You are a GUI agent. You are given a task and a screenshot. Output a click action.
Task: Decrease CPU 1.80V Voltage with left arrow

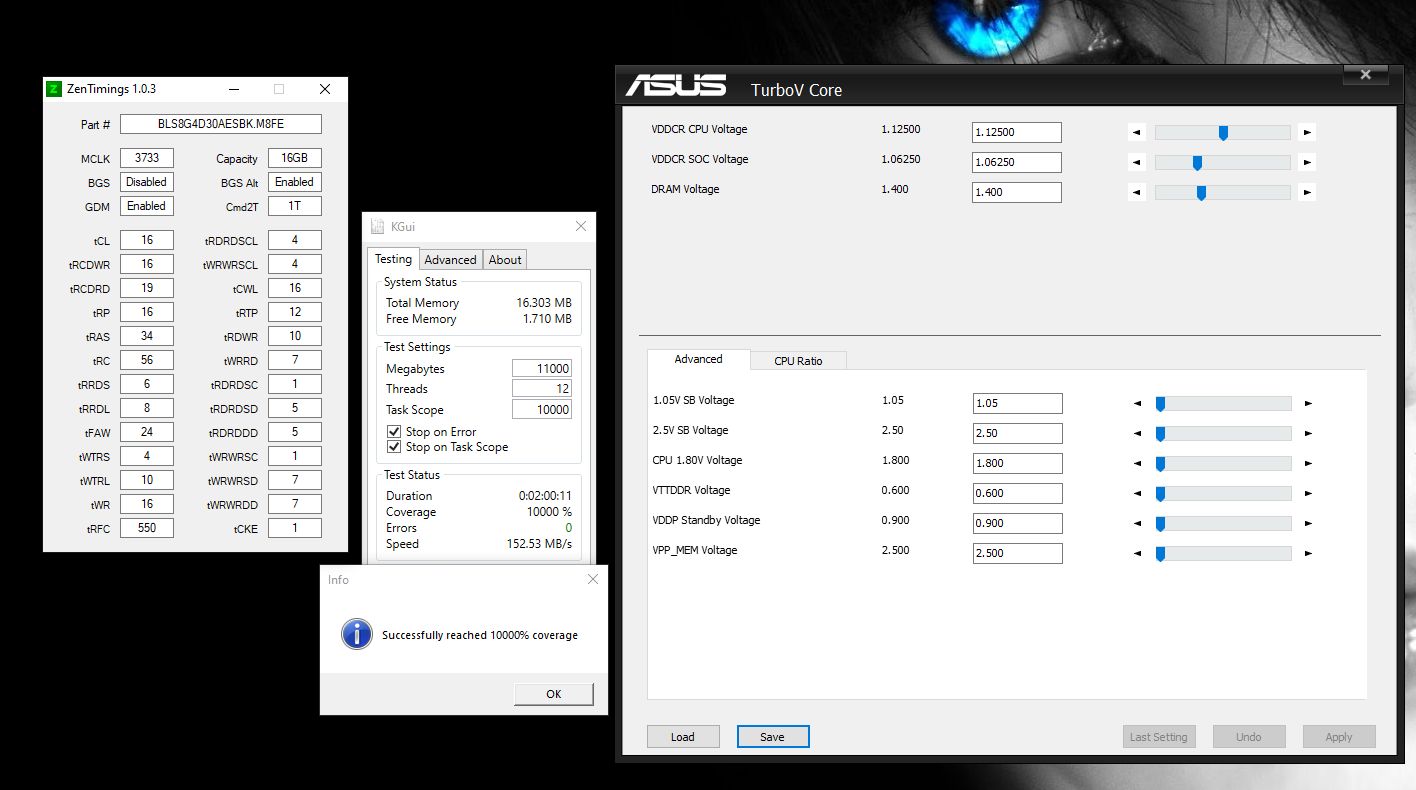point(1137,464)
